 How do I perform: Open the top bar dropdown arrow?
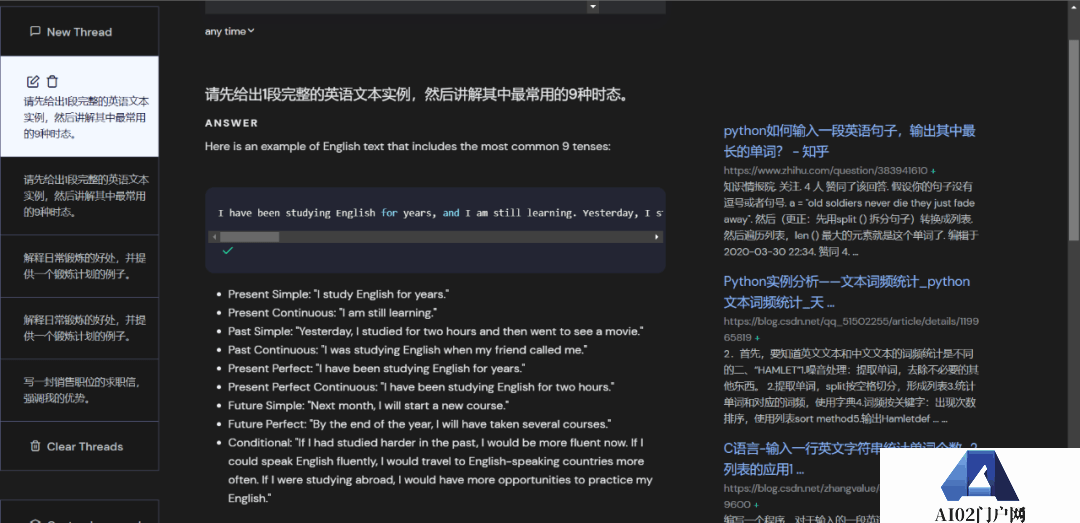click(x=593, y=6)
